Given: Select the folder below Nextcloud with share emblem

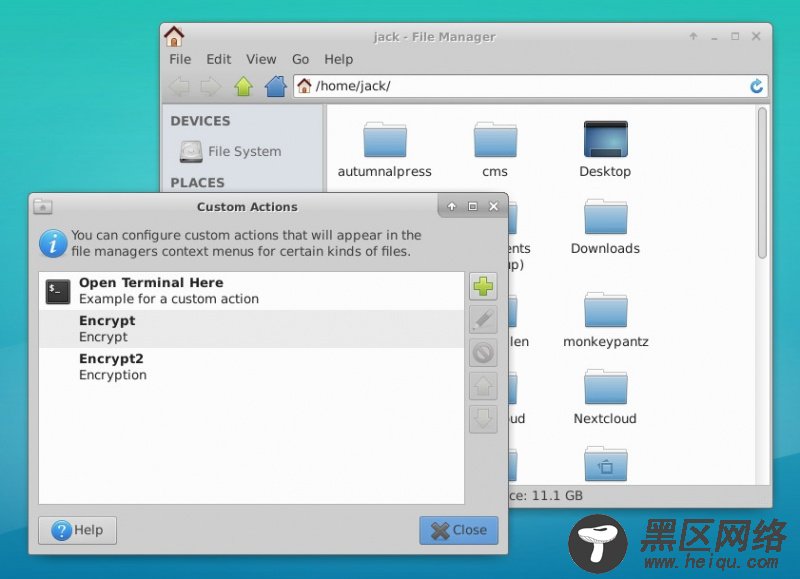Looking at the screenshot, I should (606, 464).
